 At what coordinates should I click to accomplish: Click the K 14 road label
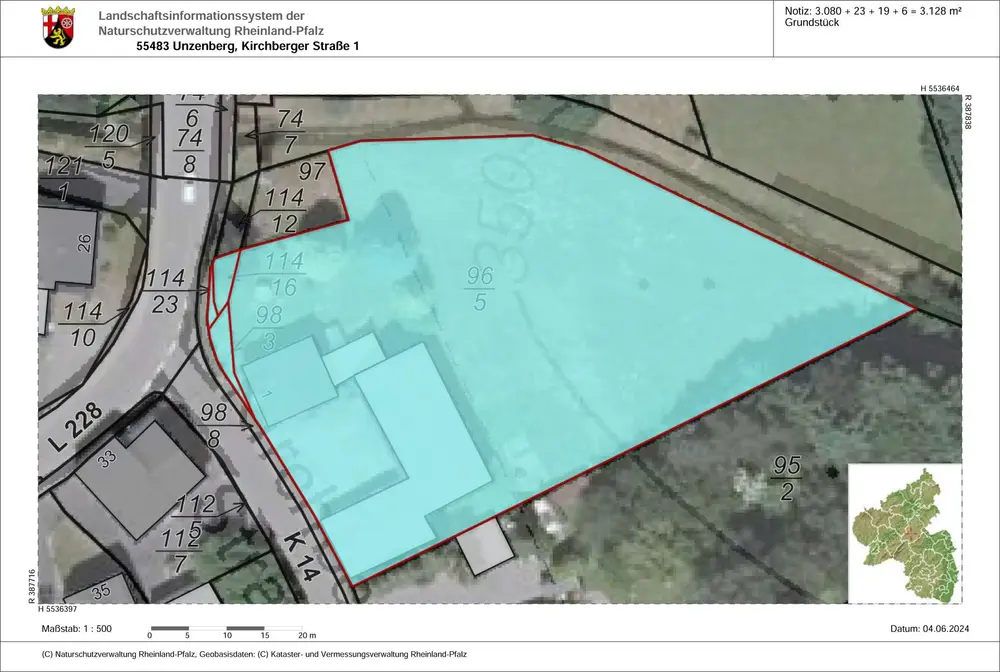click(301, 556)
